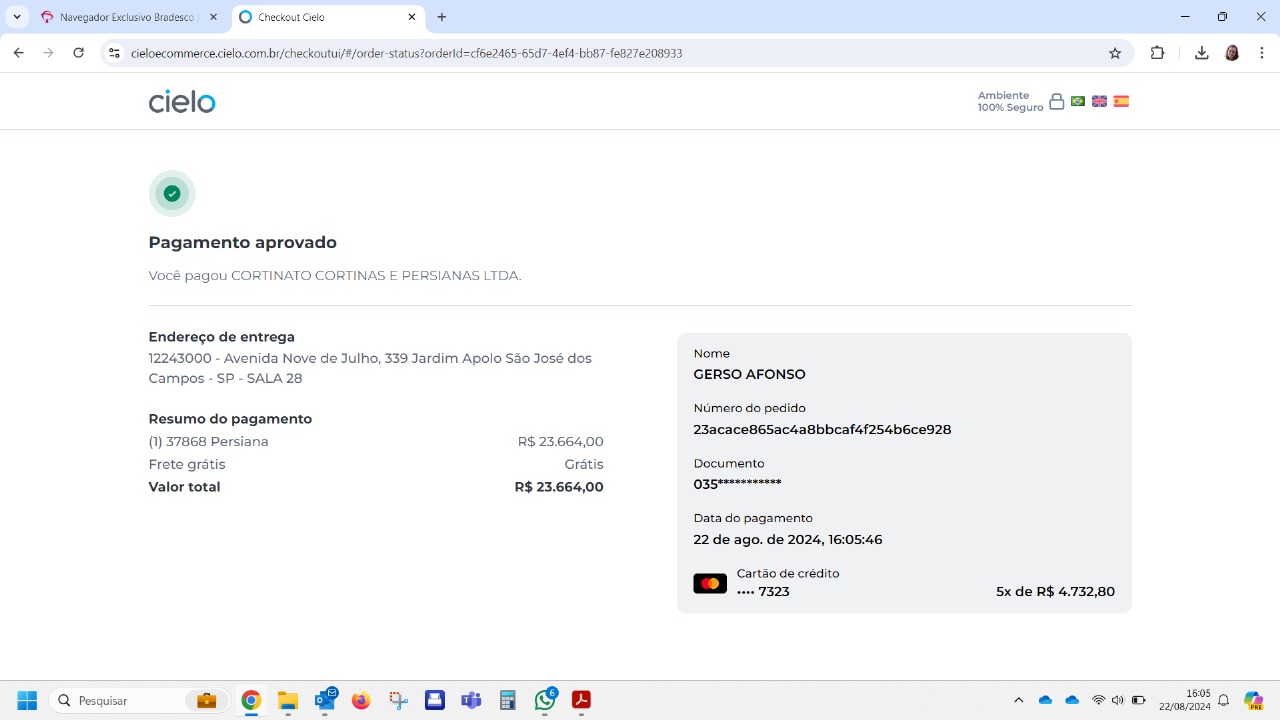Image resolution: width=1280 pixels, height=720 pixels.
Task: Click the Frete grátis line
Action: [376, 465]
